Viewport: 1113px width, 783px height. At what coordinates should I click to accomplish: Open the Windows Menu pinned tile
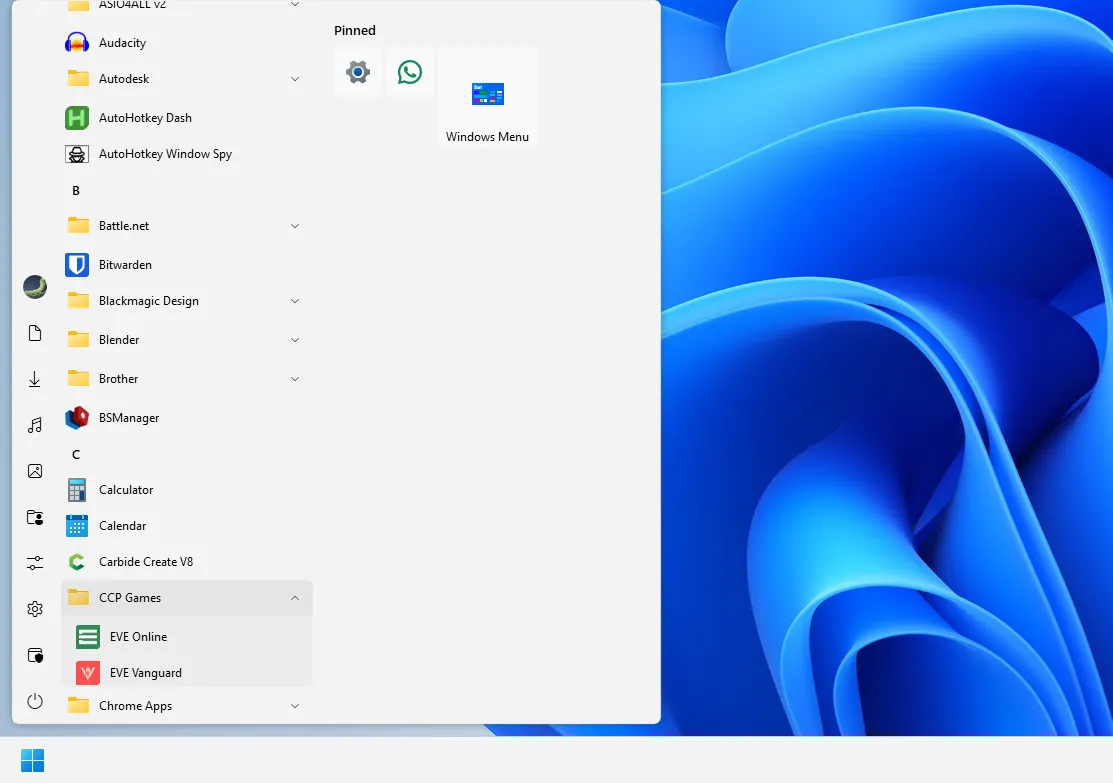pos(488,99)
